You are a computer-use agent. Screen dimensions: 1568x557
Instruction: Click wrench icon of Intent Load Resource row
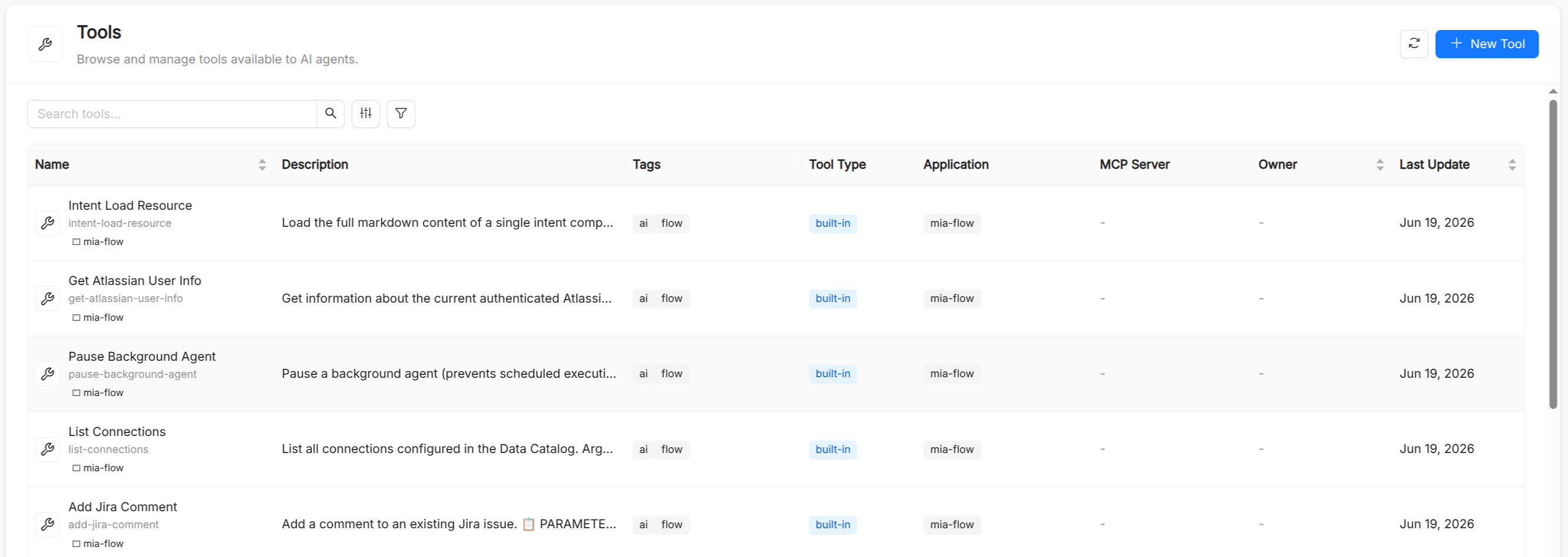(48, 223)
